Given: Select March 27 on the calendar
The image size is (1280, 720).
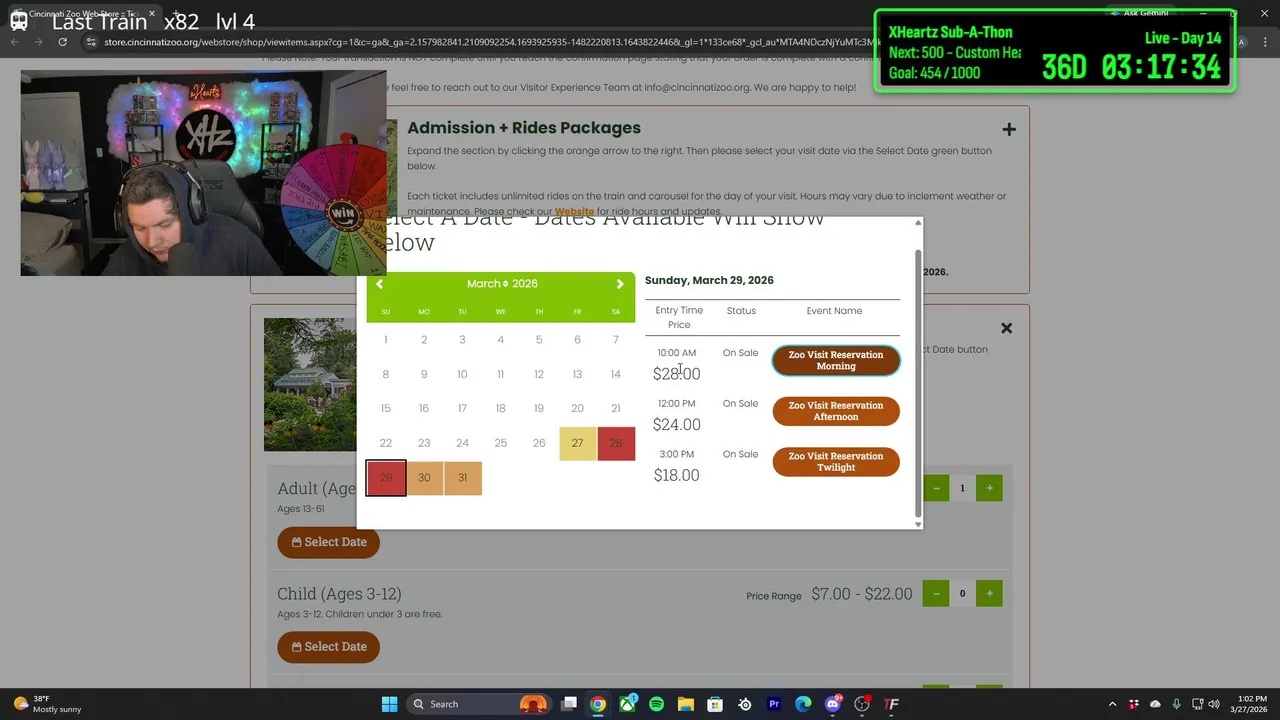Looking at the screenshot, I should click(x=577, y=443).
